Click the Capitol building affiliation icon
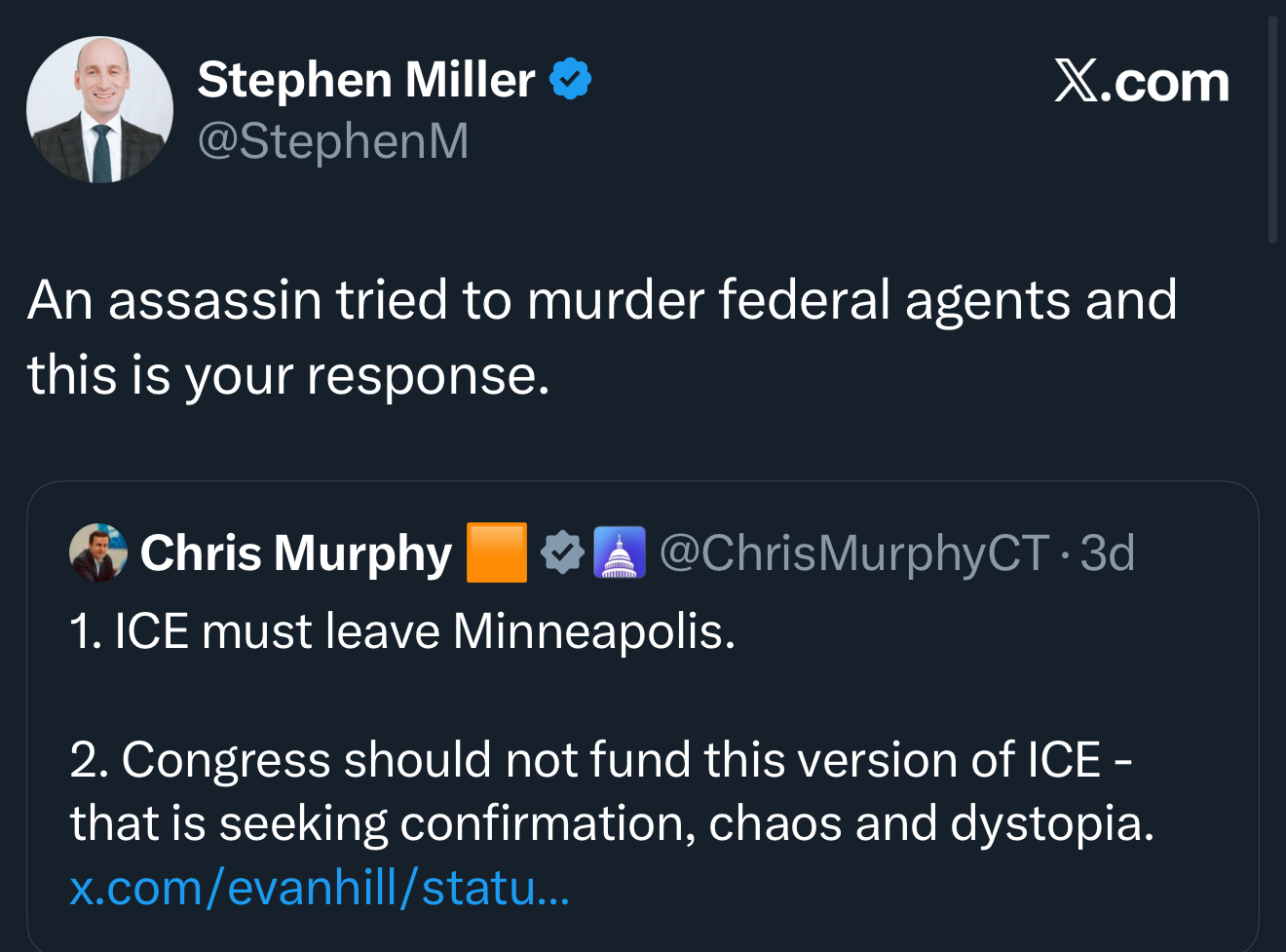This screenshot has width=1286, height=952. (x=620, y=552)
